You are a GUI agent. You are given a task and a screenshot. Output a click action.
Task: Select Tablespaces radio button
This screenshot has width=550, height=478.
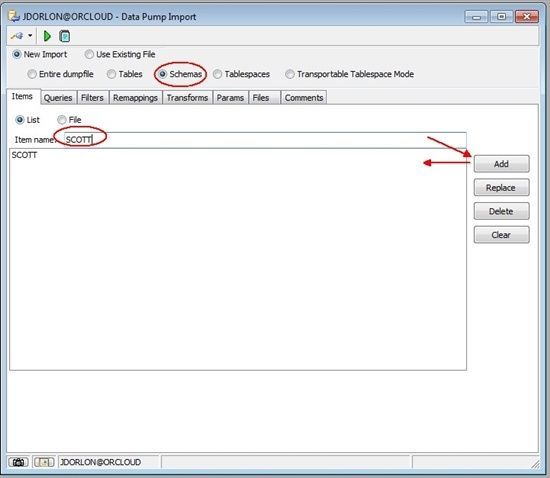242,74
